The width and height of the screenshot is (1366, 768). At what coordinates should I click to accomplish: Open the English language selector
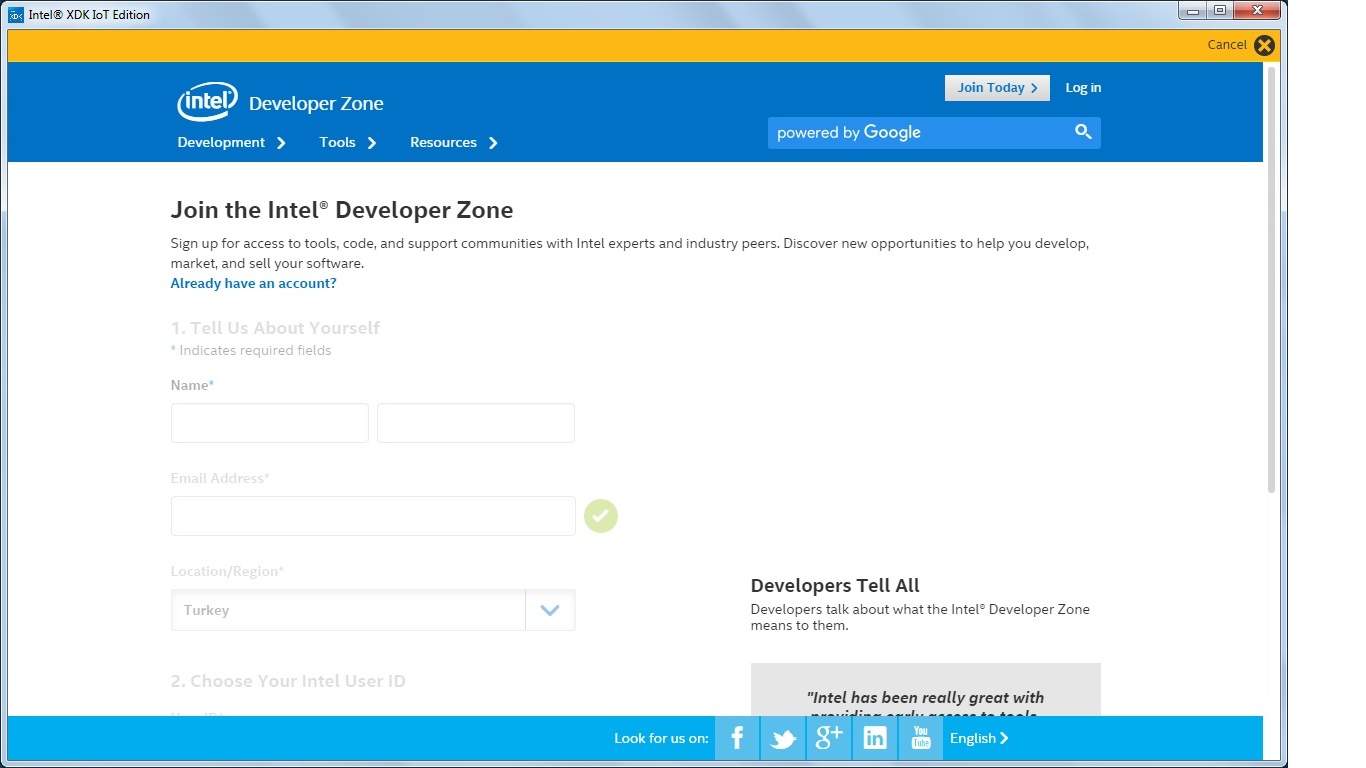[979, 738]
